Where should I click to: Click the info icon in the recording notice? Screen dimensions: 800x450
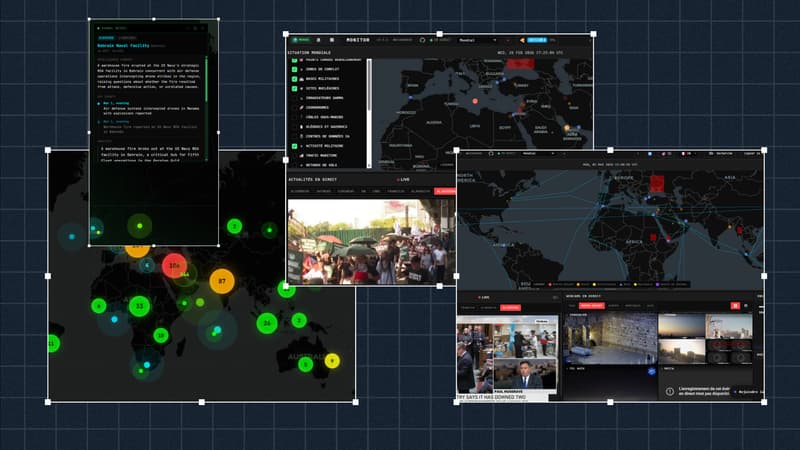(x=670, y=391)
